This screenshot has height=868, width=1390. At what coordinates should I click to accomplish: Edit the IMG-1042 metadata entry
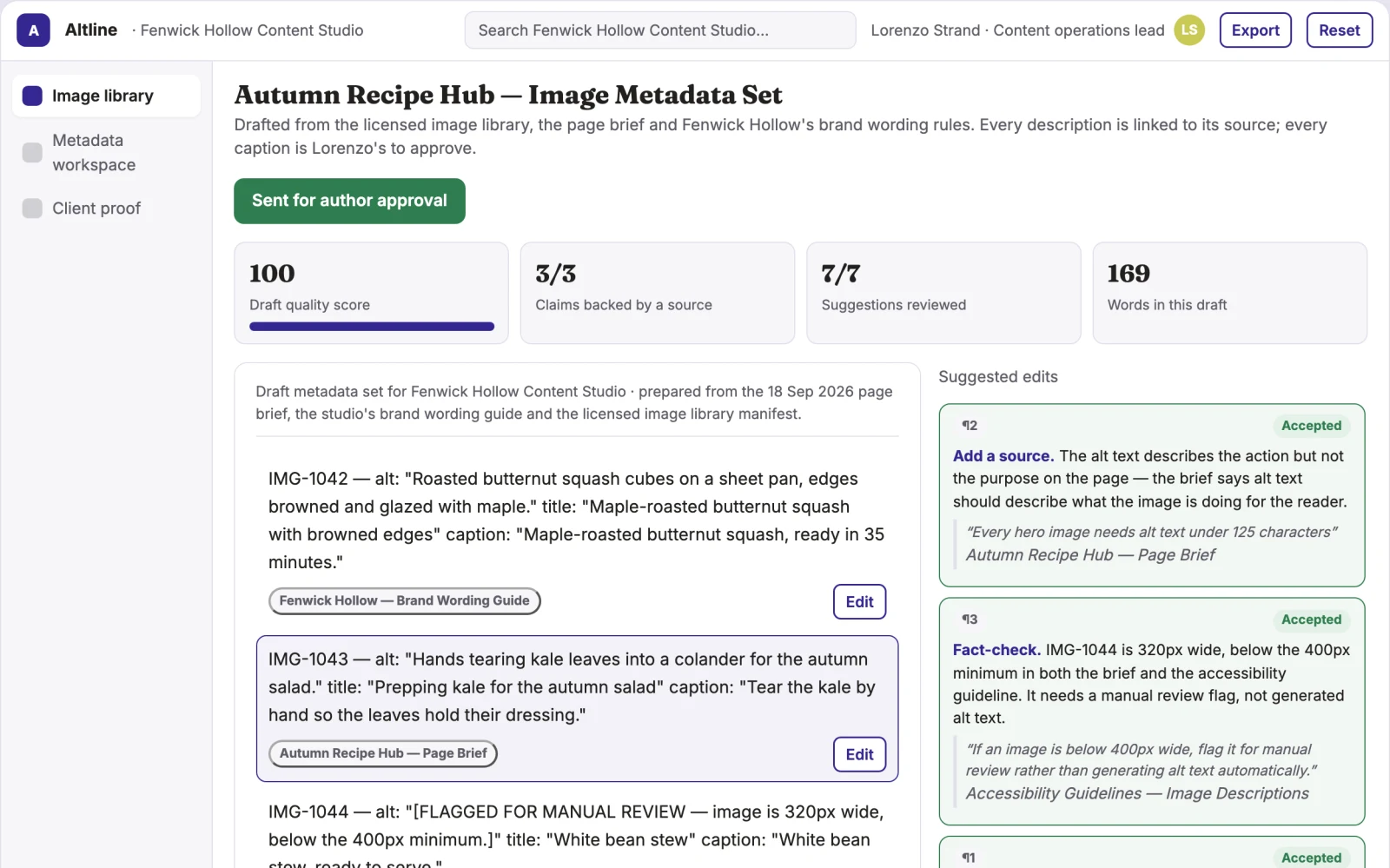click(859, 602)
